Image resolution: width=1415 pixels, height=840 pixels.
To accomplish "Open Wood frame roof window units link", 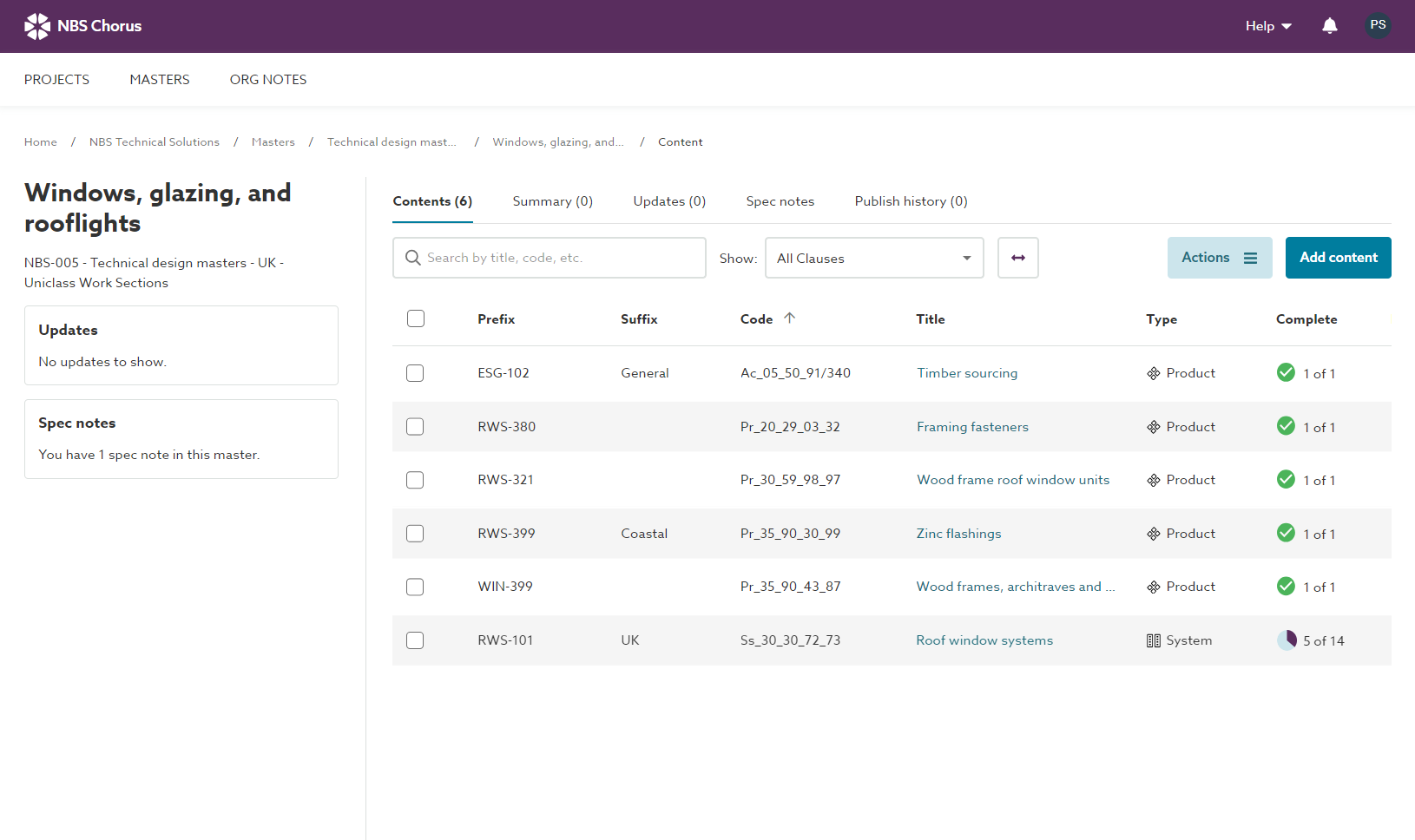I will click(x=1013, y=480).
